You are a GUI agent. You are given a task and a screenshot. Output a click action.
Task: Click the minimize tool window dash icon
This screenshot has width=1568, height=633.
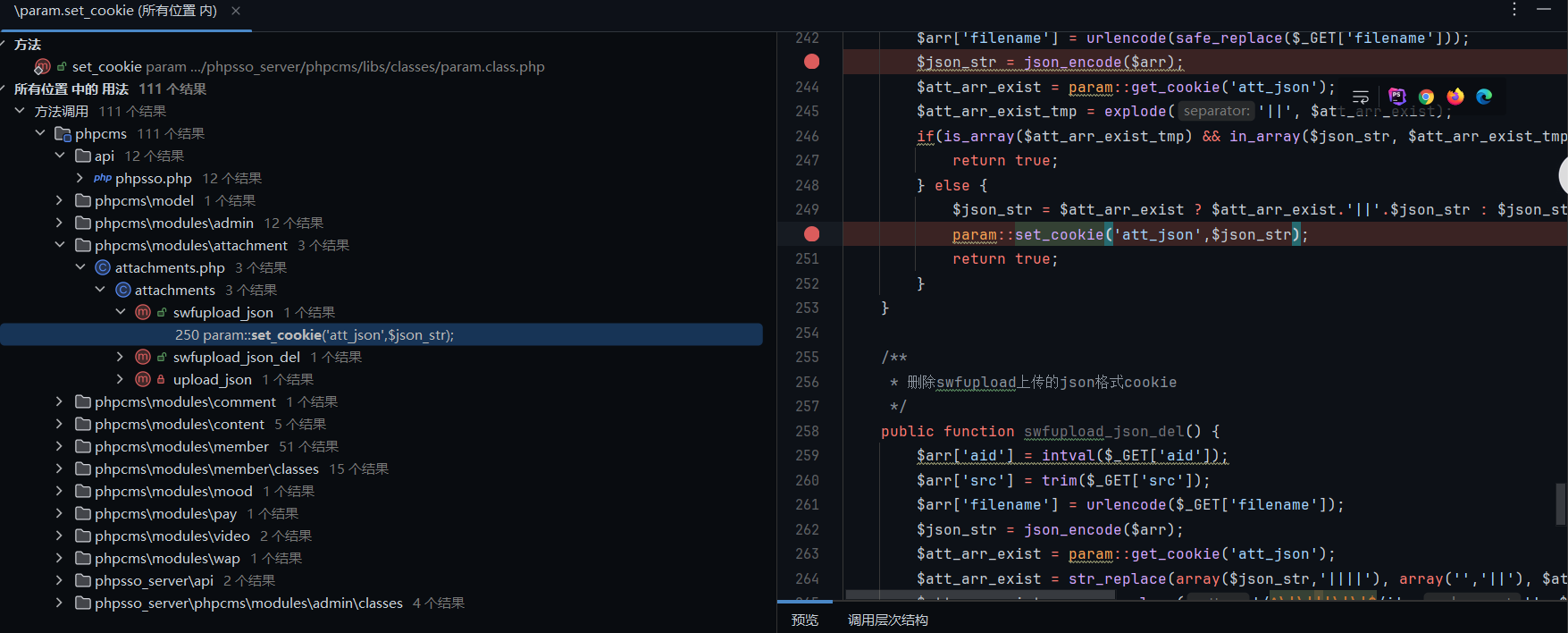coord(1544,9)
